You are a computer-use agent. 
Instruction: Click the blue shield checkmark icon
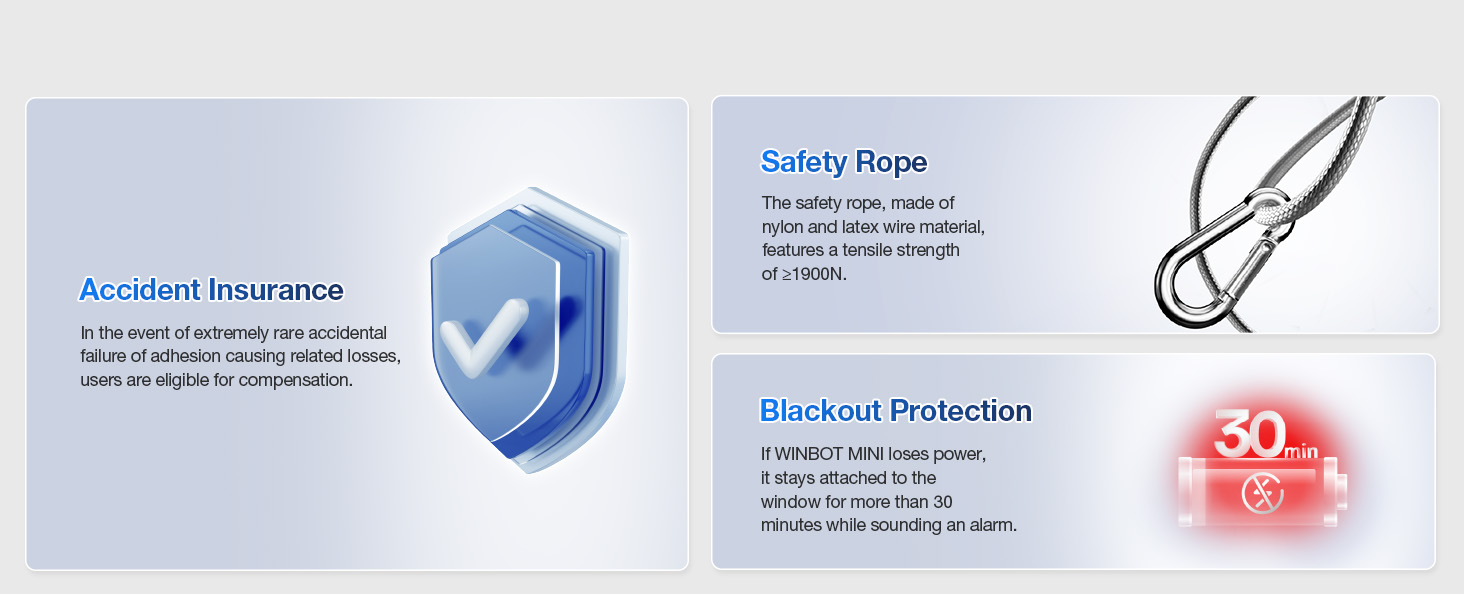pyautogui.click(x=529, y=330)
